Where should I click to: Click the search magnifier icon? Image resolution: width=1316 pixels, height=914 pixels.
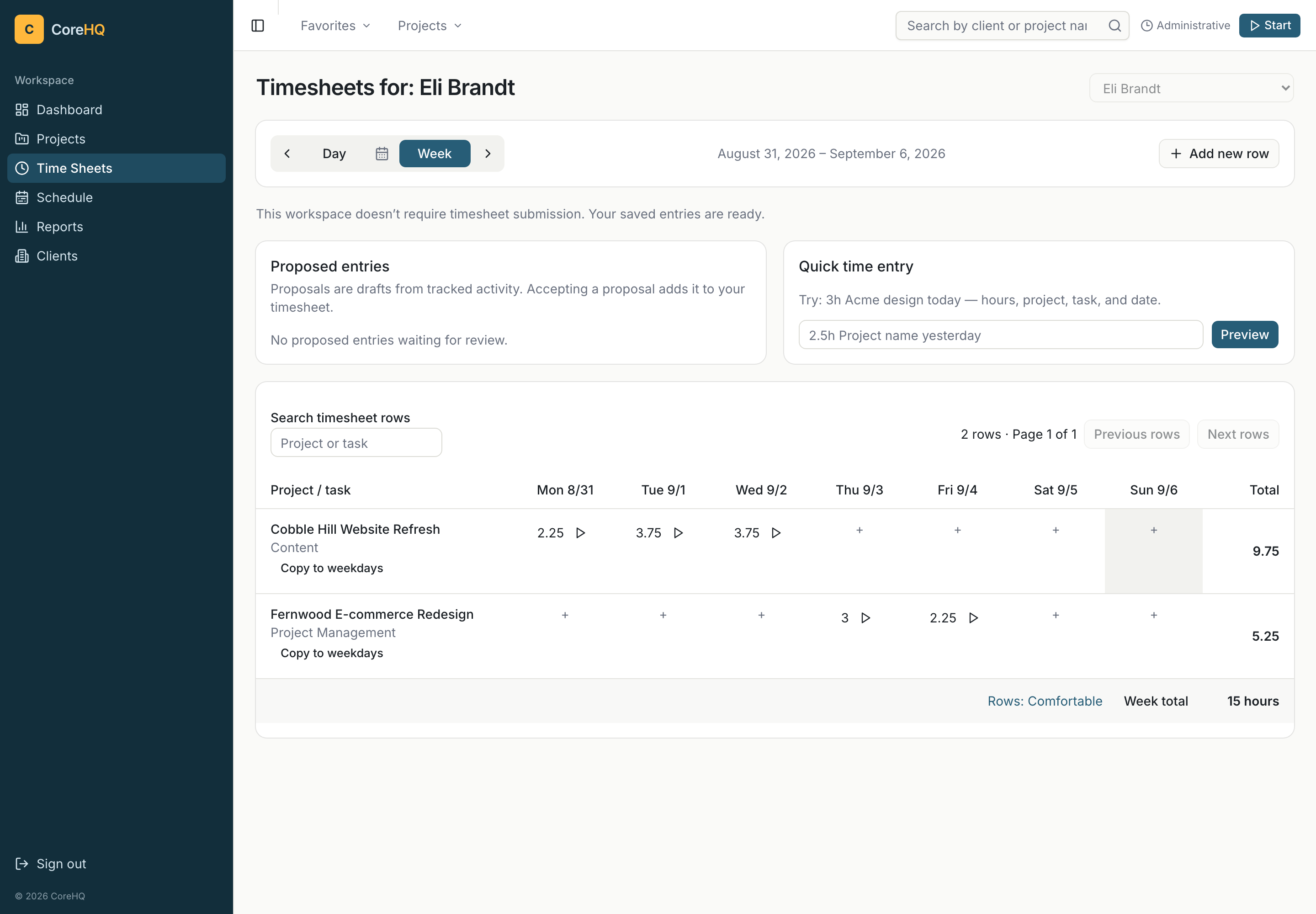[x=1114, y=26]
